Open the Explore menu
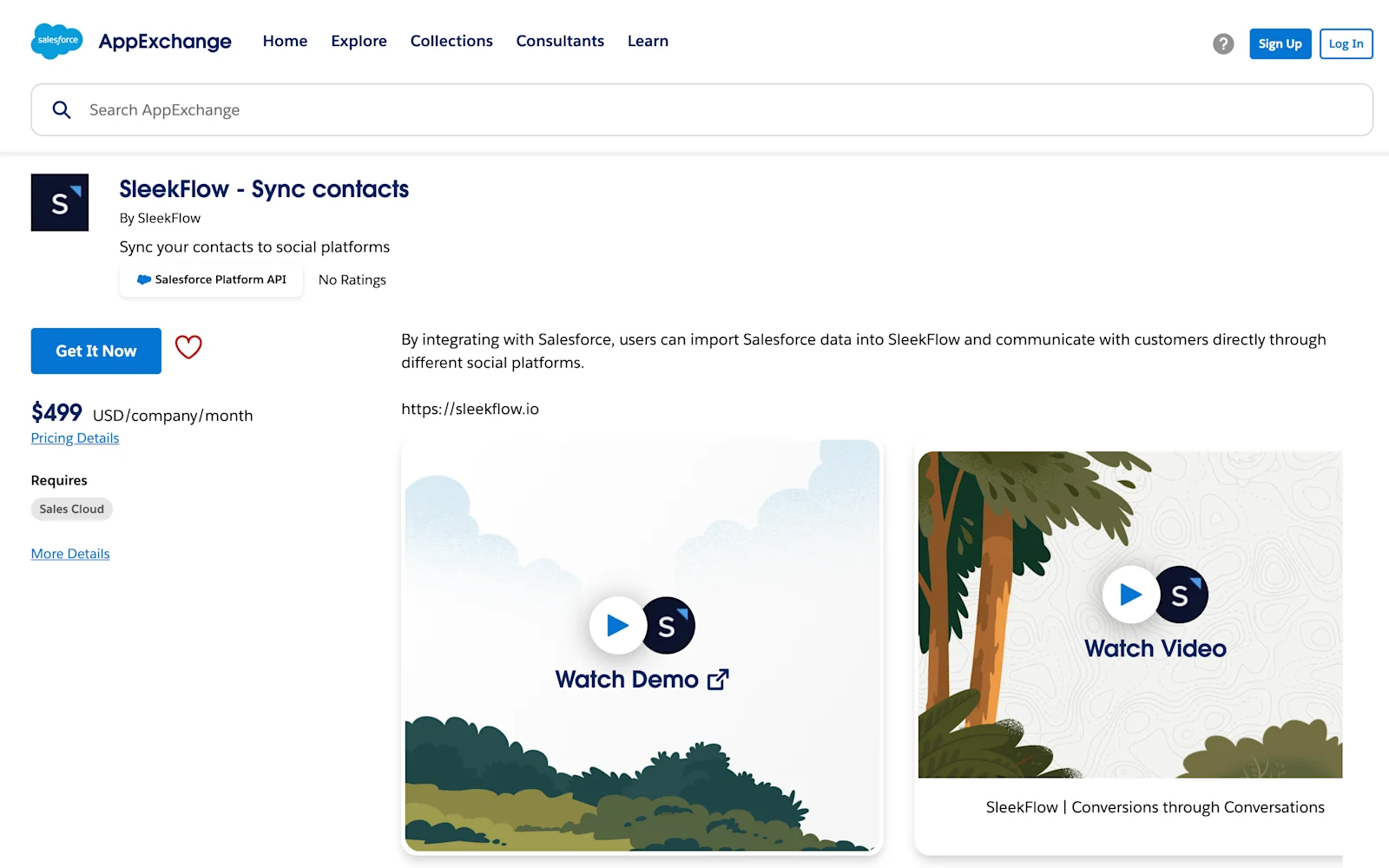 click(359, 41)
